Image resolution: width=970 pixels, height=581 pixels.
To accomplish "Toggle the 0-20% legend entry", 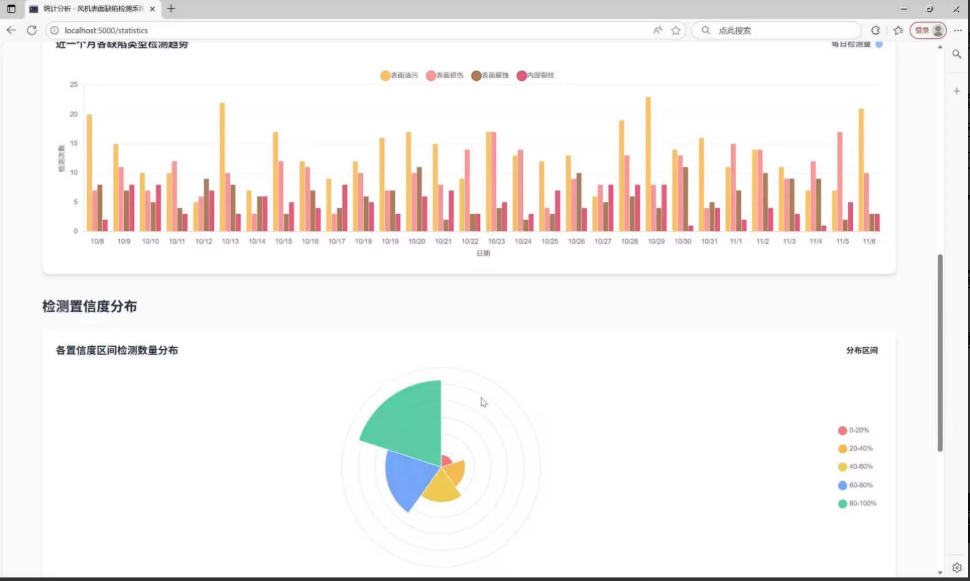I will [853, 430].
